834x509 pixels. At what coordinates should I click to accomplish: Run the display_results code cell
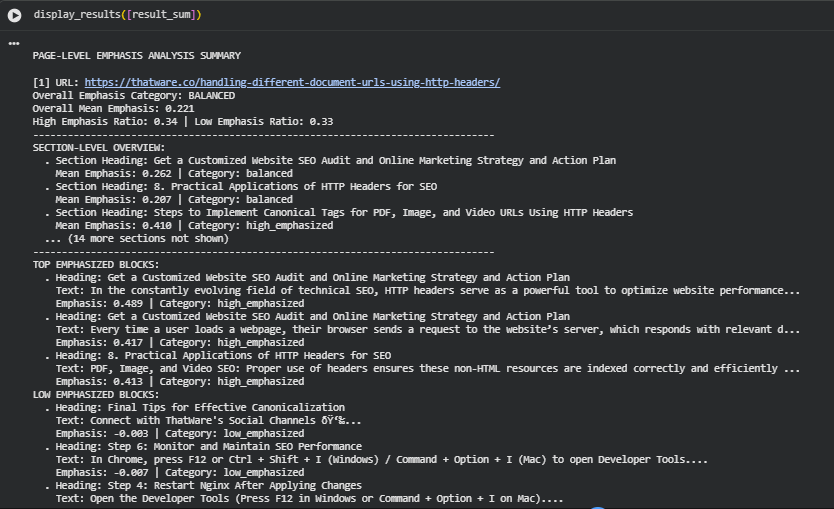click(14, 15)
